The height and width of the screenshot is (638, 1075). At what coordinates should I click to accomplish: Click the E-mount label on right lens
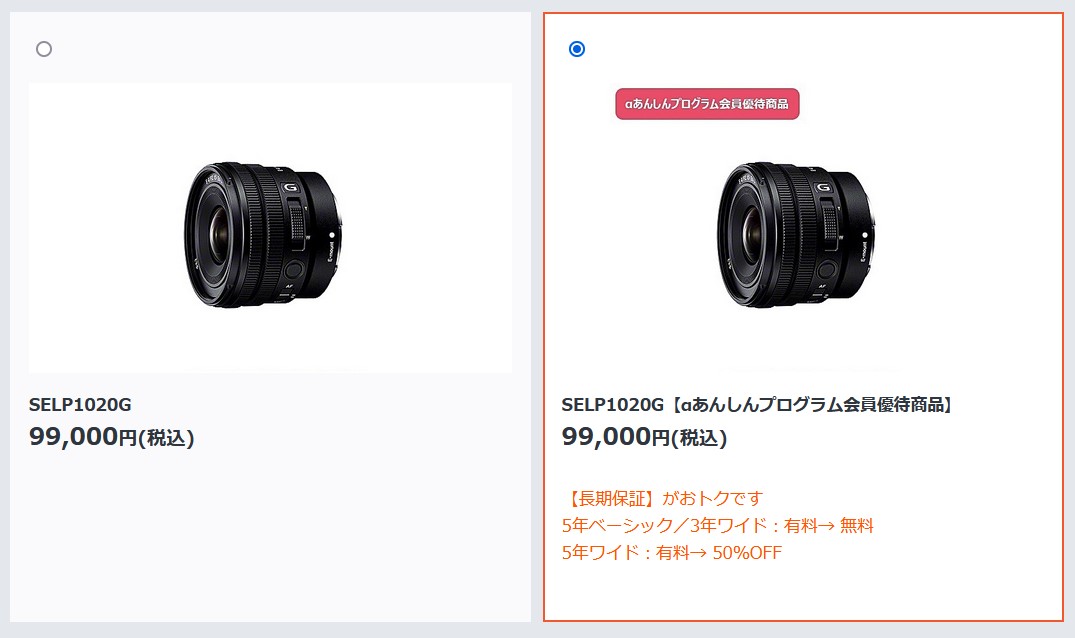pos(865,251)
